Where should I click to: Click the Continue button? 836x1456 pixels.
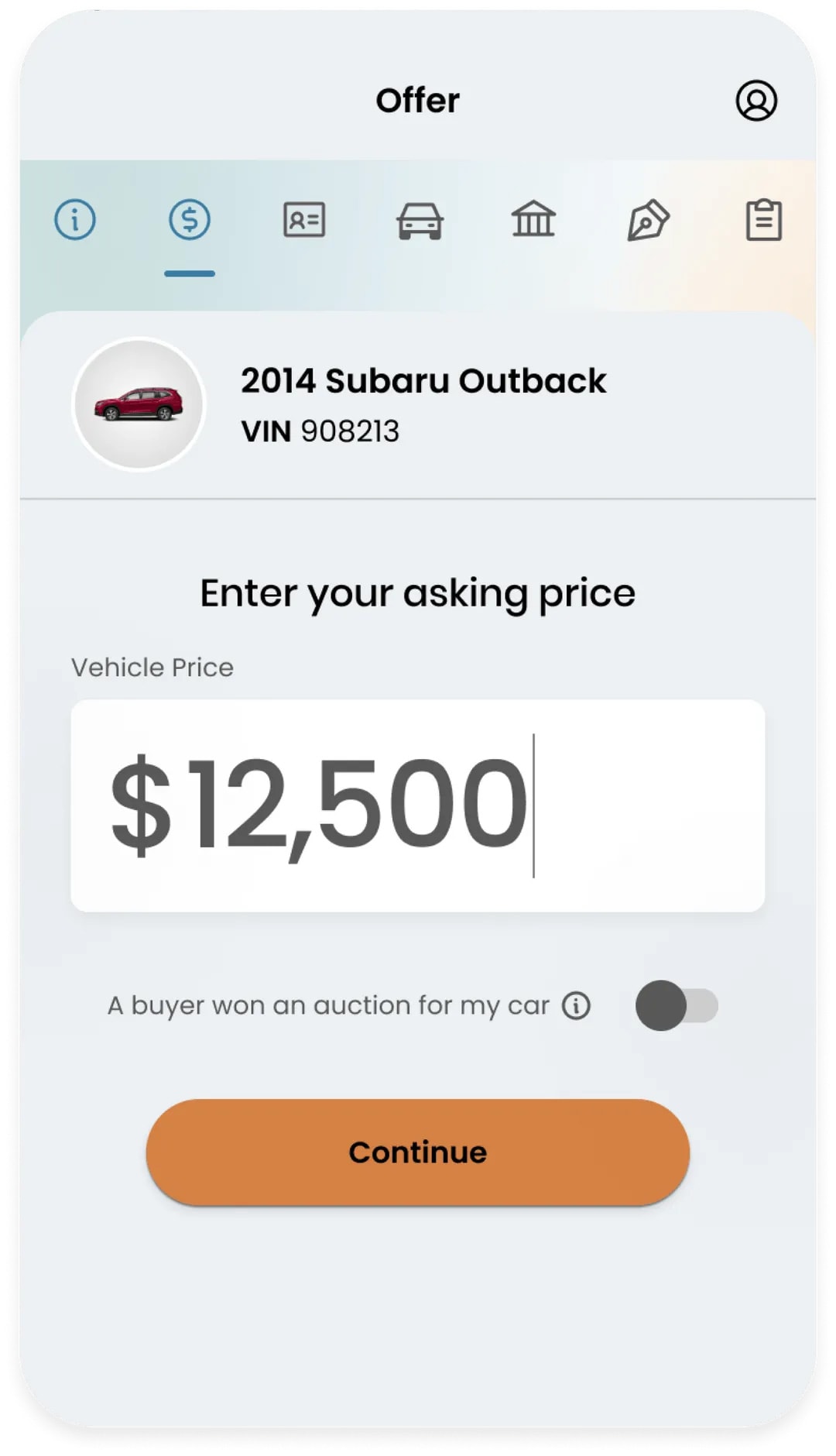coord(418,1152)
